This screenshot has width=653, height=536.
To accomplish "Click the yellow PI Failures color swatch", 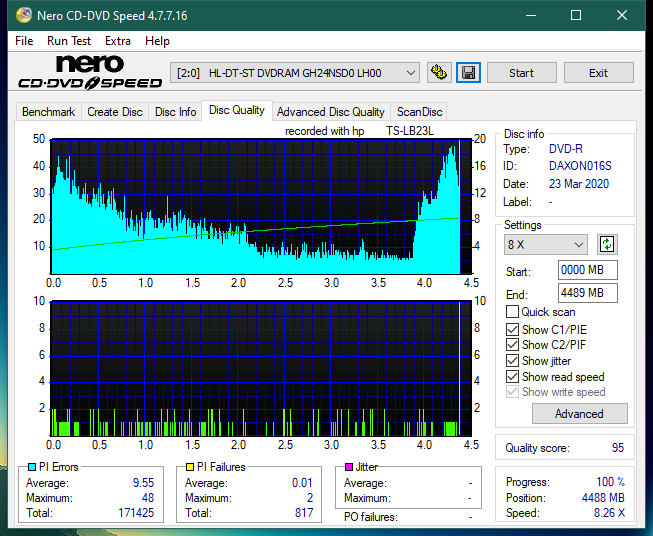I will [x=190, y=467].
